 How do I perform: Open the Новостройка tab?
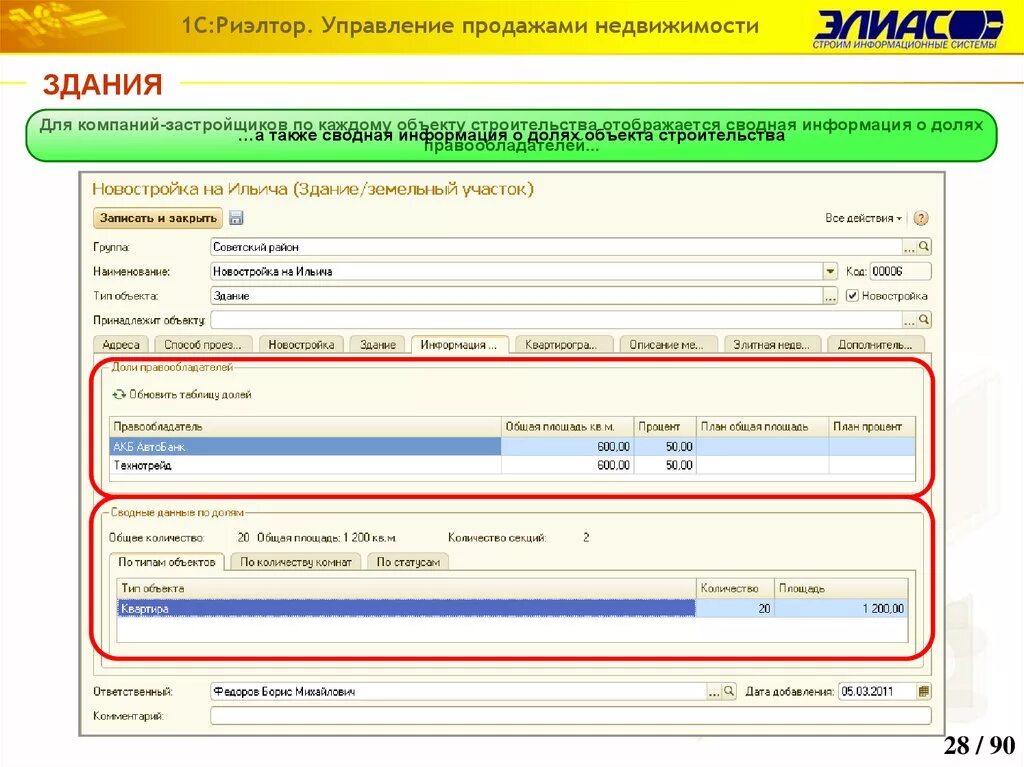coord(301,344)
